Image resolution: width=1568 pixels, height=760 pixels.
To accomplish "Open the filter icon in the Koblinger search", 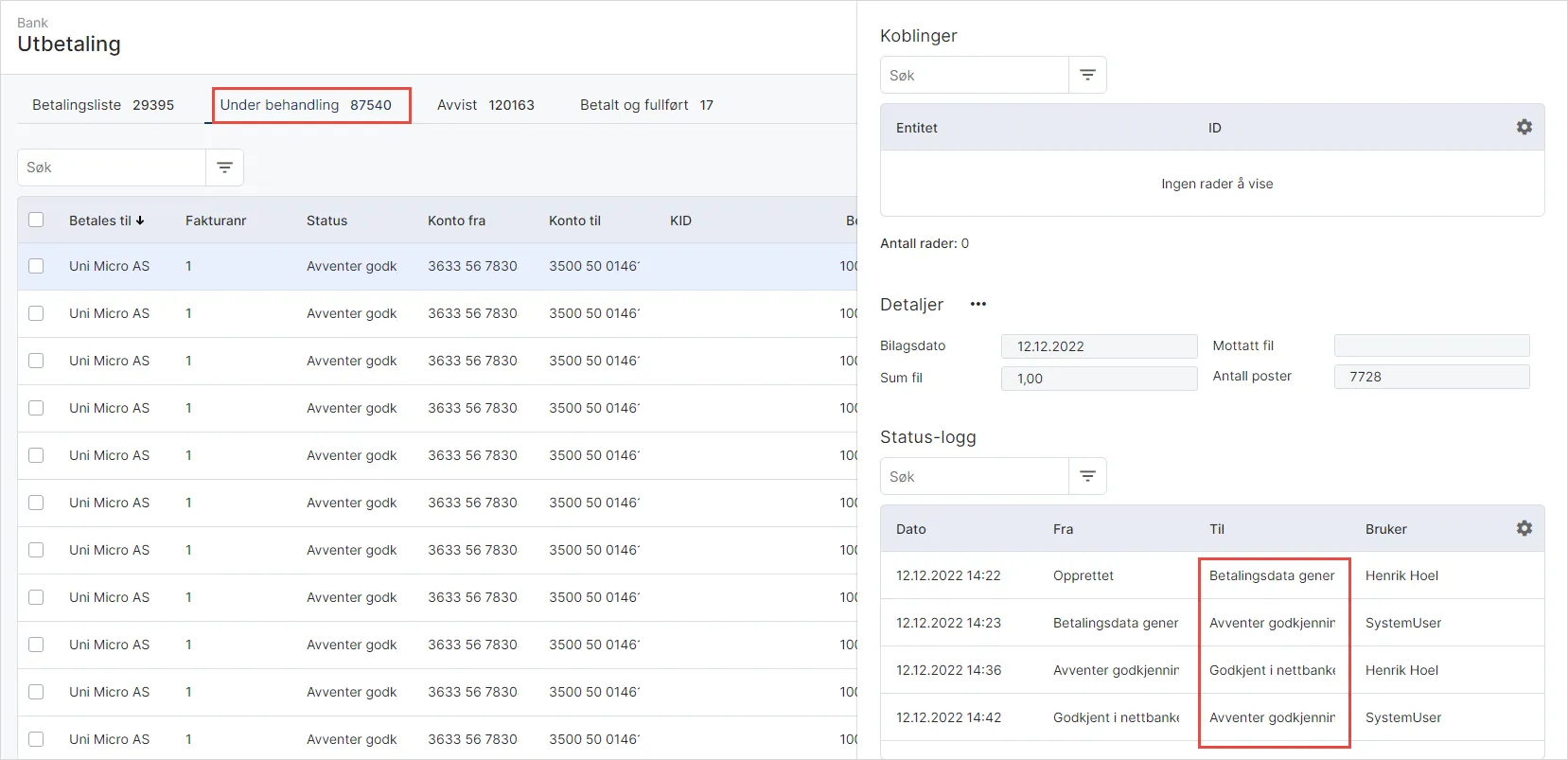I will 1087,75.
